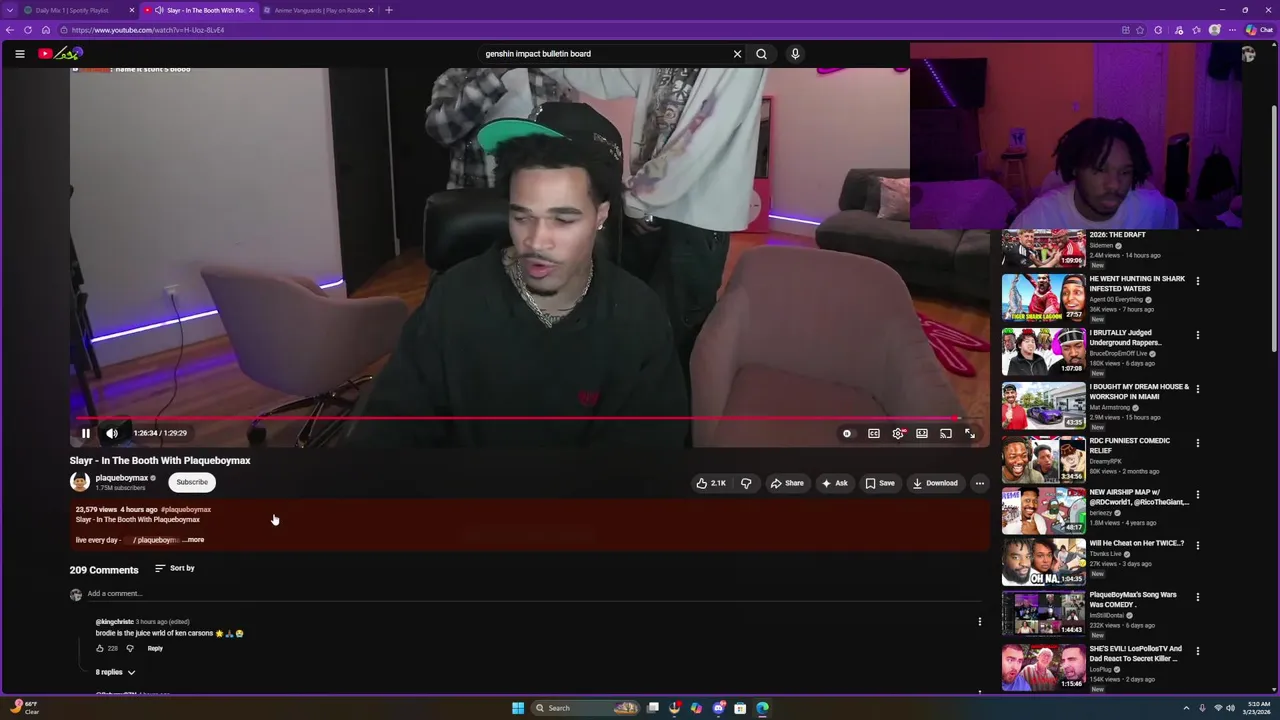This screenshot has height=720, width=1280.
Task: Open the @kingchristc commenter profile
Action: click(x=114, y=622)
